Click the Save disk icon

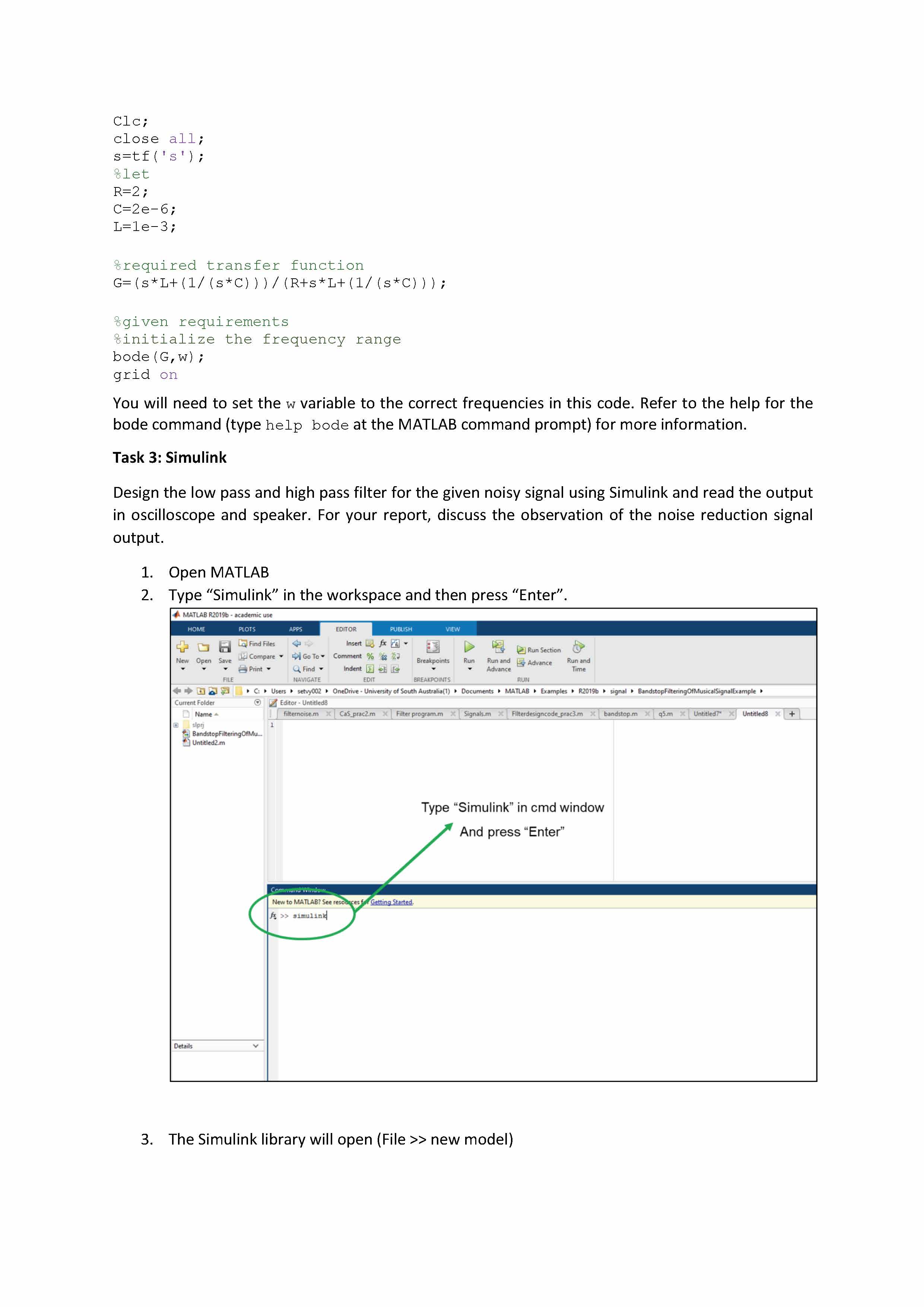click(225, 647)
